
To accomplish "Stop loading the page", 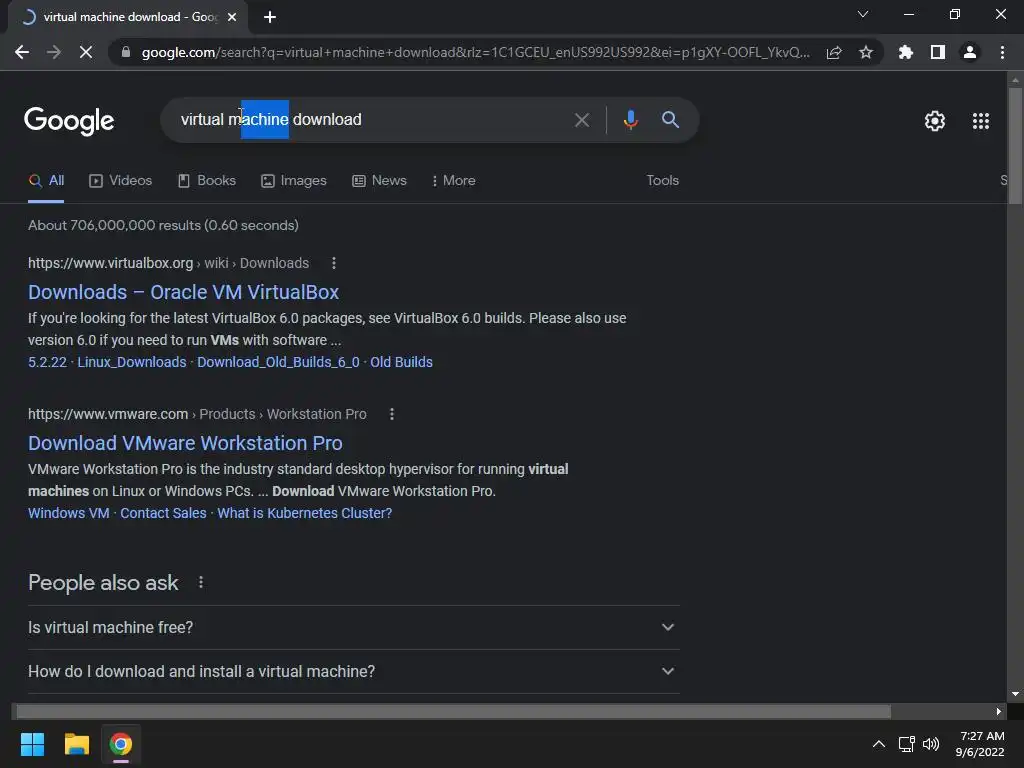I will [86, 52].
